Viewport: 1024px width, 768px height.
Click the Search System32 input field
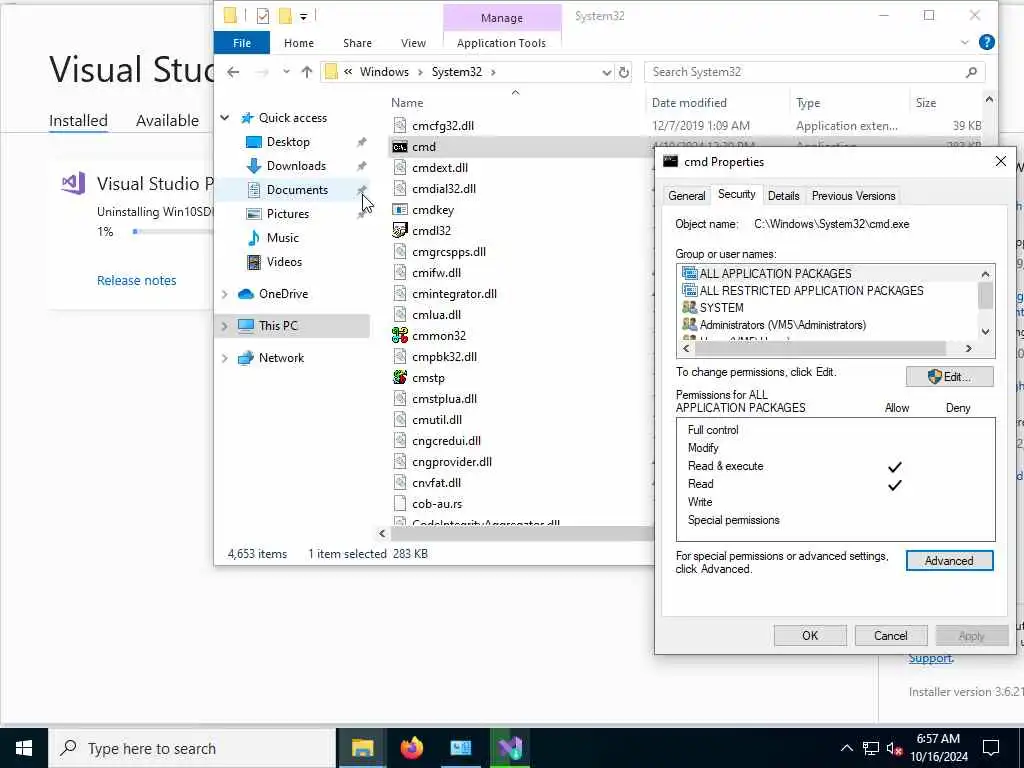[x=807, y=72]
